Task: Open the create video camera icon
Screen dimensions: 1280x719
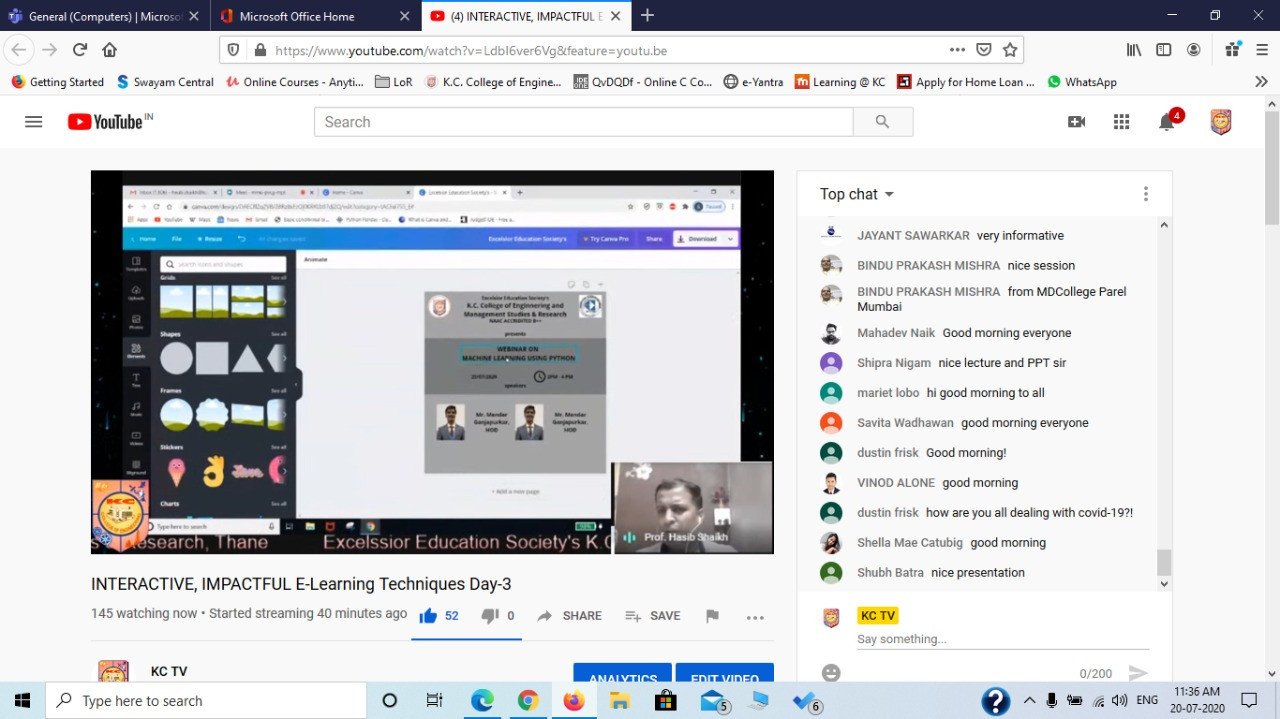Action: point(1076,122)
